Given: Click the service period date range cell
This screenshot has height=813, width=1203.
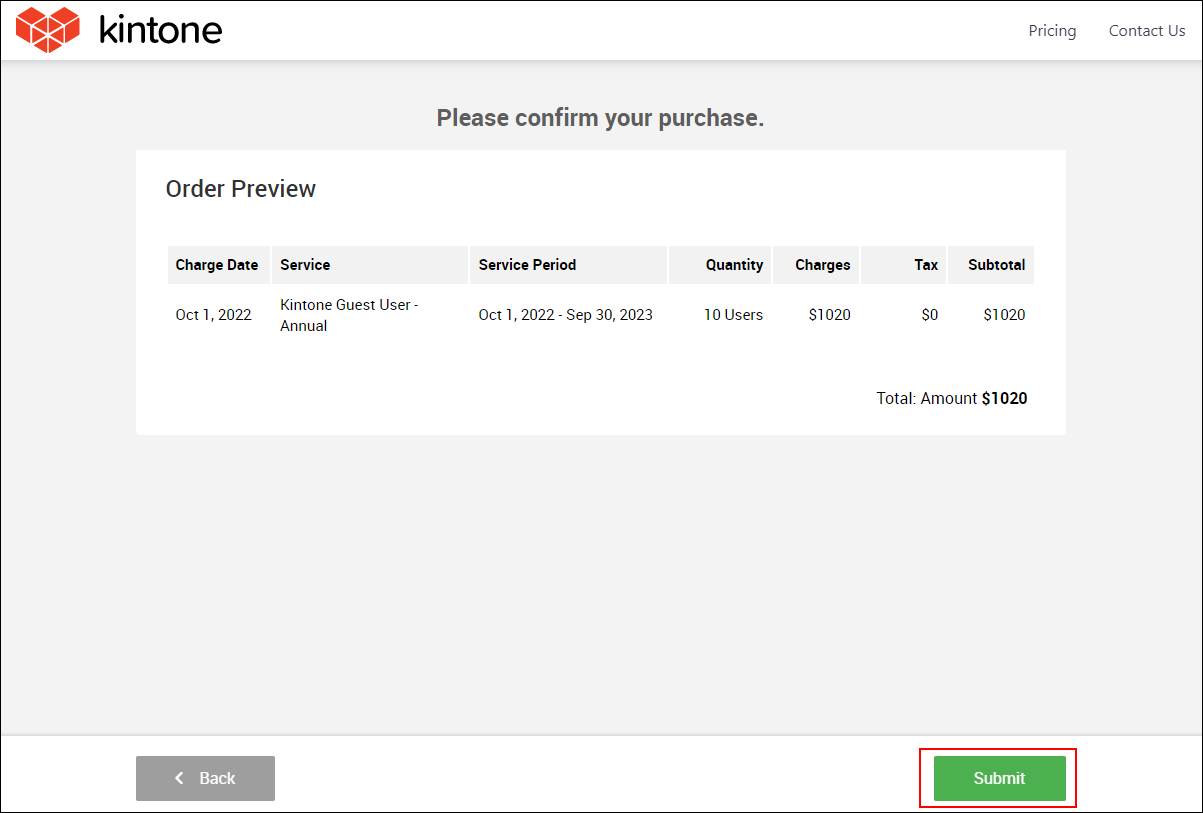Looking at the screenshot, I should pos(565,315).
